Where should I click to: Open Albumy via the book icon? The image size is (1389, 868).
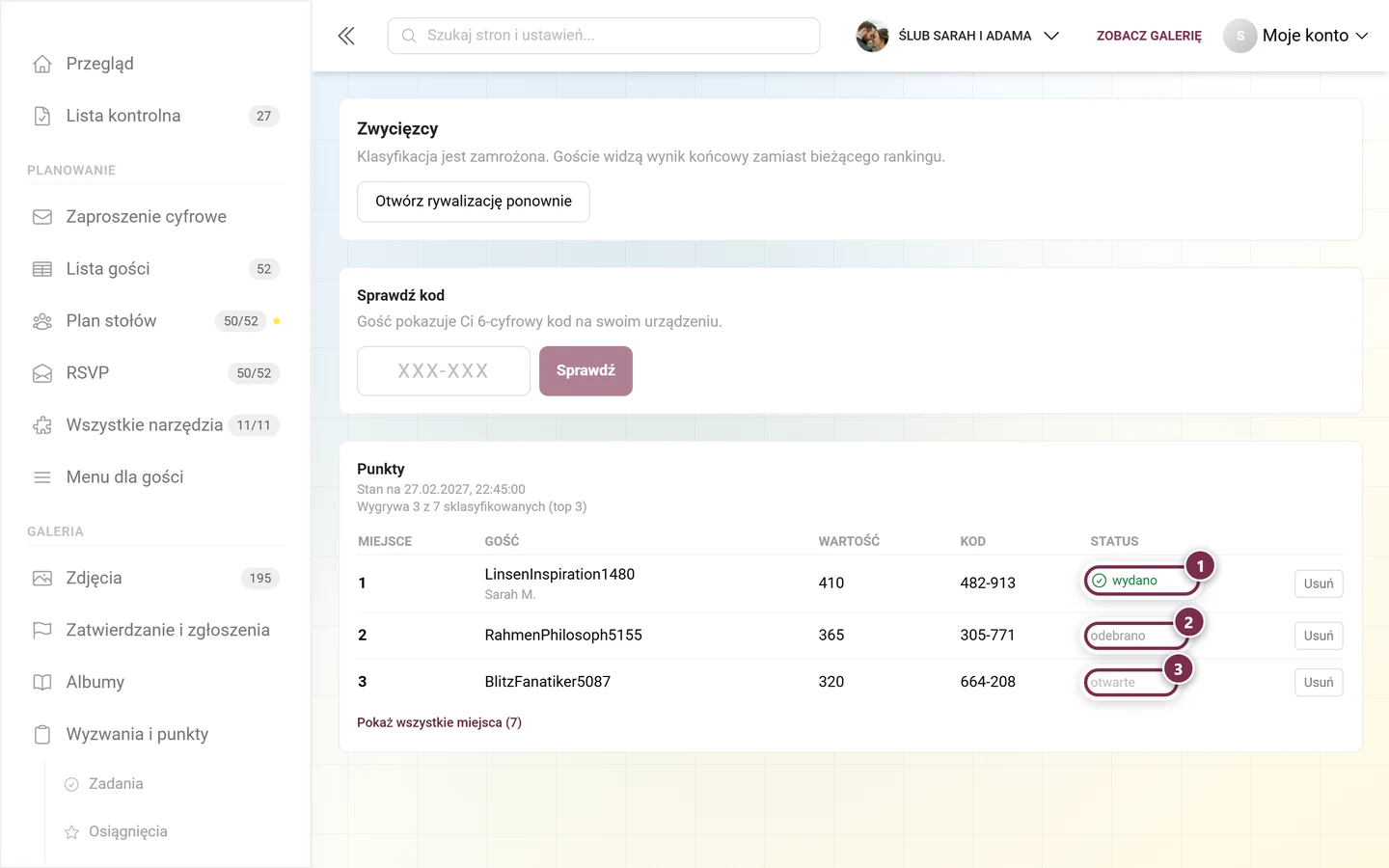(42, 683)
